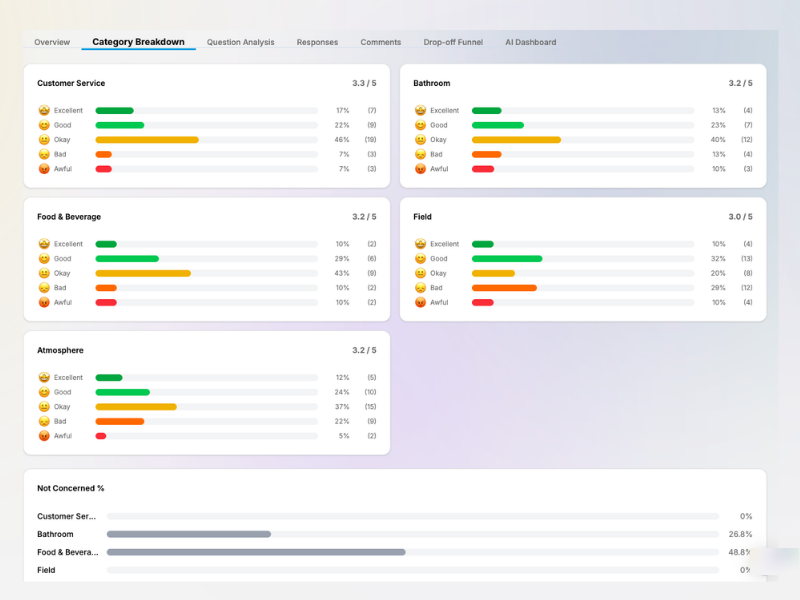The width and height of the screenshot is (800, 600).
Task: Go to the Comments tab
Action: [x=381, y=42]
